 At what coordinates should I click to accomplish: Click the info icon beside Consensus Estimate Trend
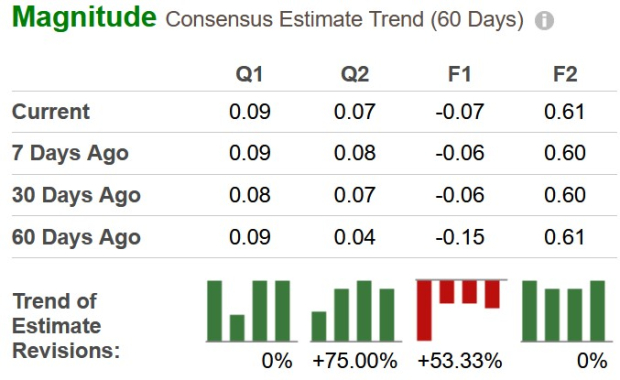coord(544,20)
